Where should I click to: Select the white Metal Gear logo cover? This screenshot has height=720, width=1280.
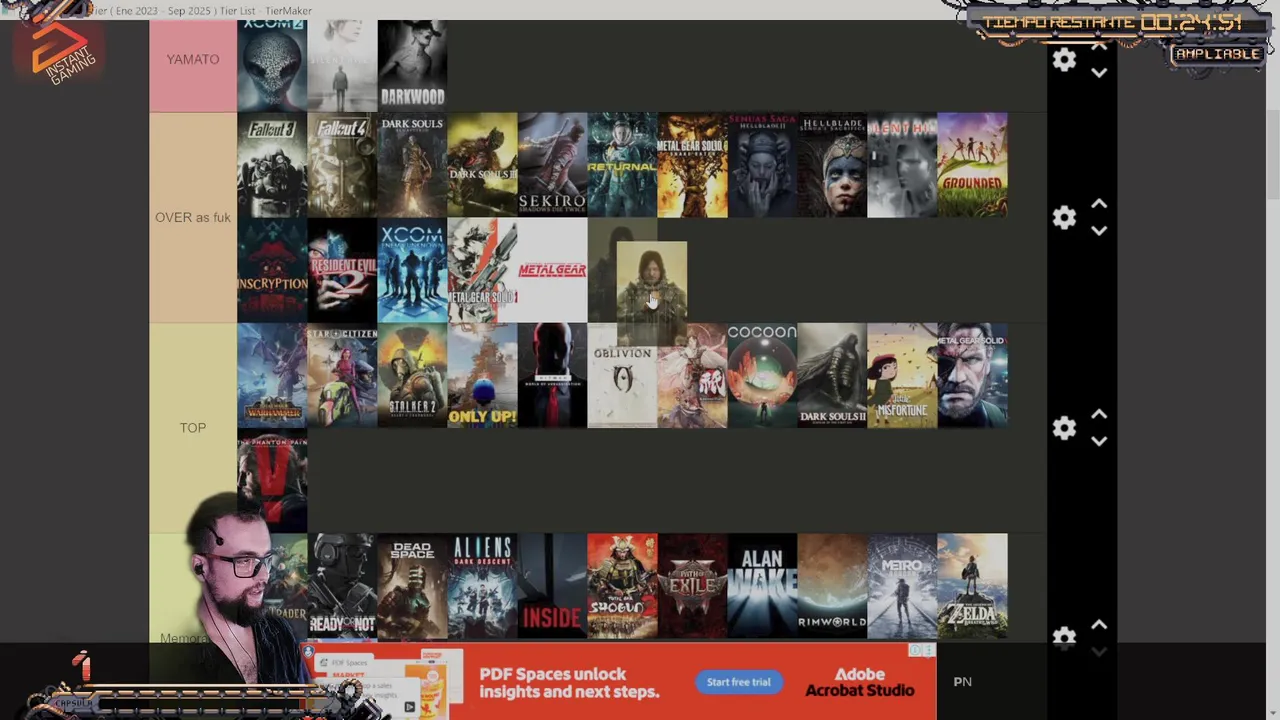[x=552, y=270]
